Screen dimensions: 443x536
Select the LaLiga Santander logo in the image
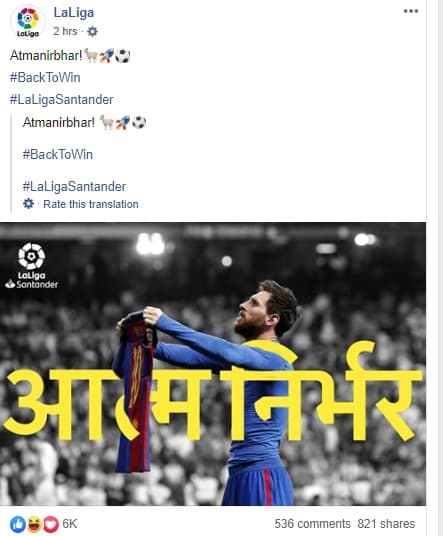pyautogui.click(x=31, y=266)
